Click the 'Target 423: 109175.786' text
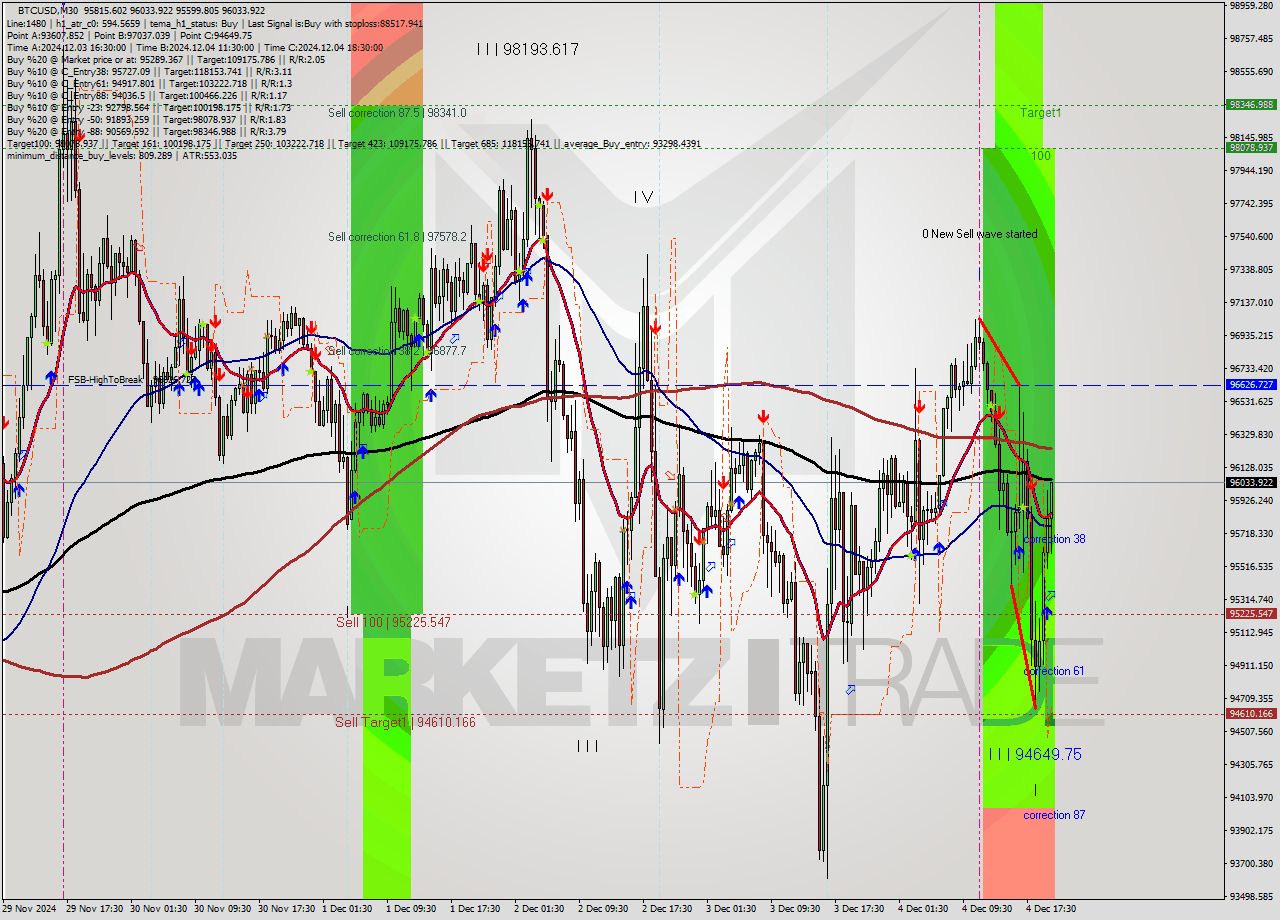The width and height of the screenshot is (1280, 920). pyautogui.click(x=388, y=143)
